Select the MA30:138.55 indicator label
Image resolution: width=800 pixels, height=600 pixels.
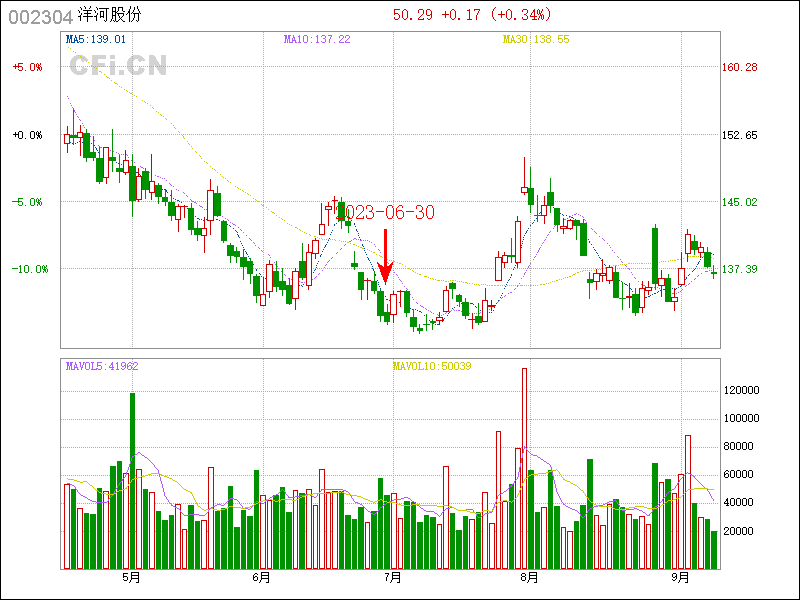click(x=536, y=39)
